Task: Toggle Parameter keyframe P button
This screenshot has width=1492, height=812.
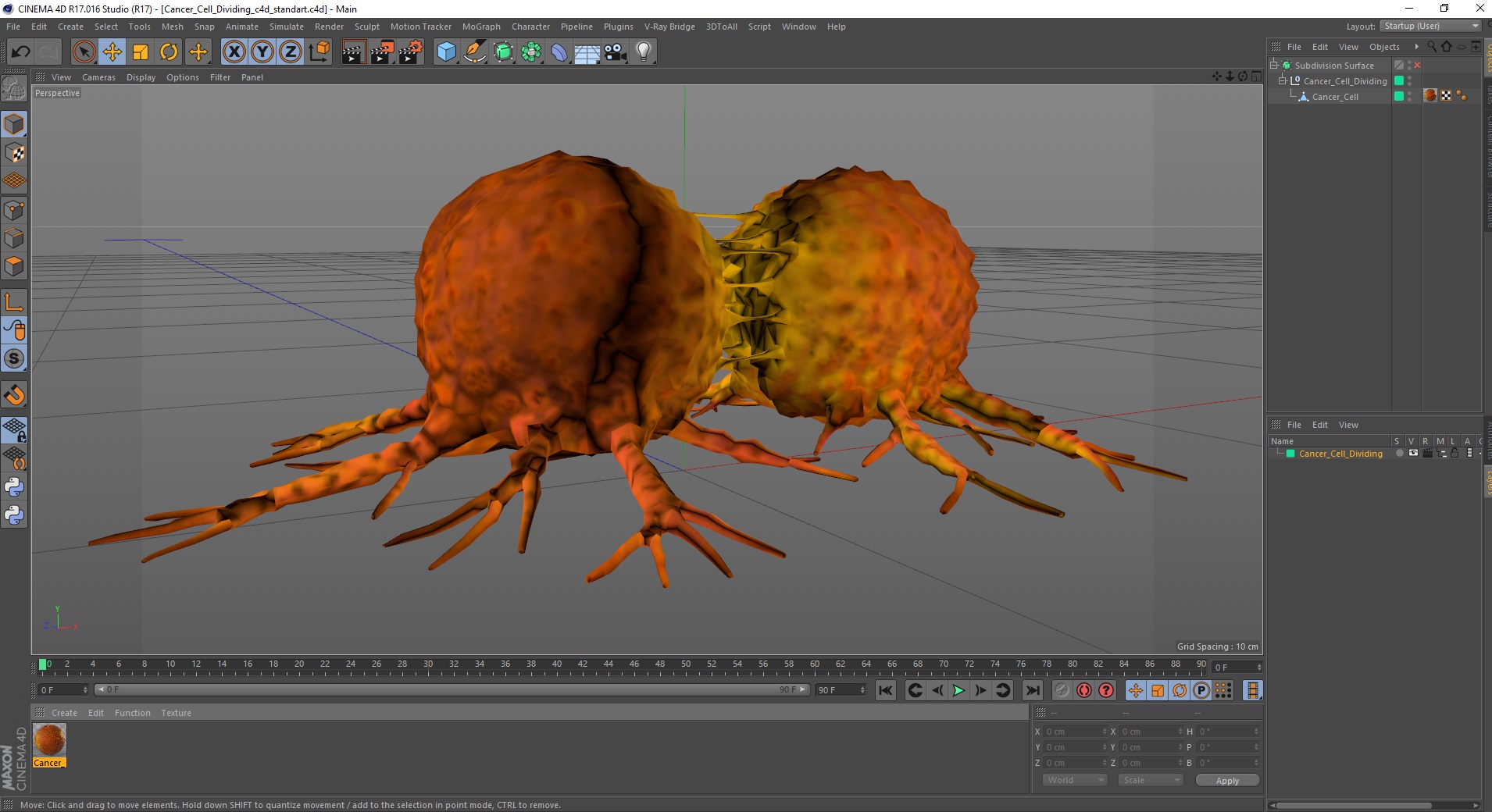Action: tap(1201, 690)
